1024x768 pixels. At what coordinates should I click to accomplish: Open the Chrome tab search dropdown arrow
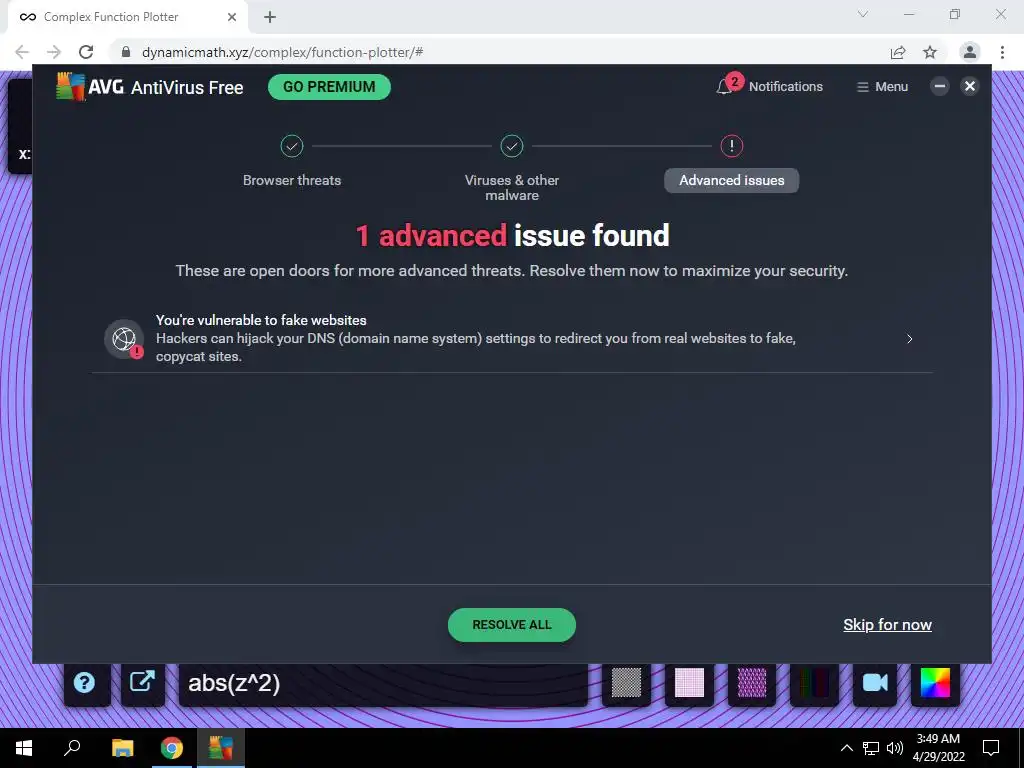pyautogui.click(x=863, y=14)
